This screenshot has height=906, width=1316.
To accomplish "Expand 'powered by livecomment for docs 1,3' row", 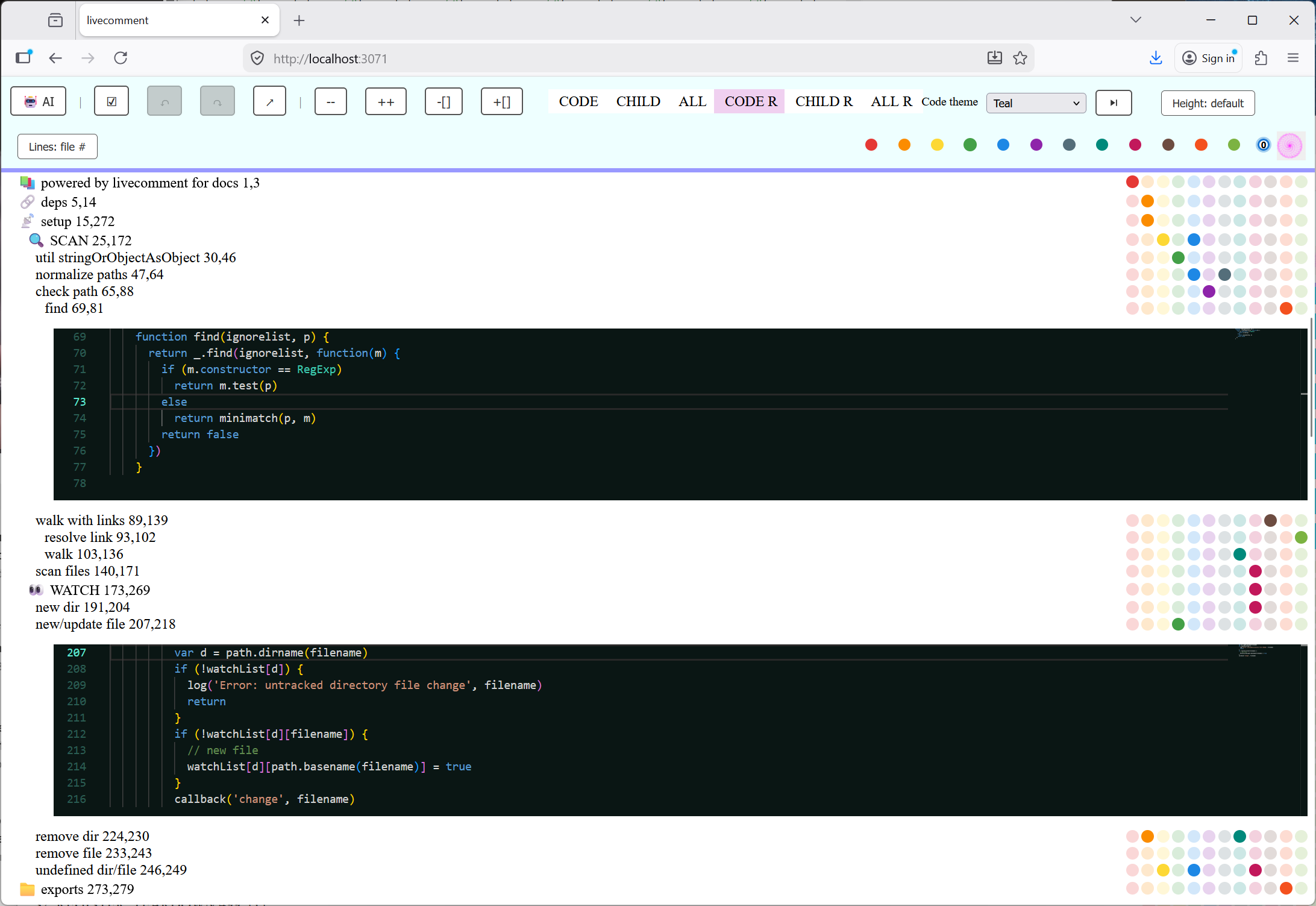I will (x=150, y=183).
